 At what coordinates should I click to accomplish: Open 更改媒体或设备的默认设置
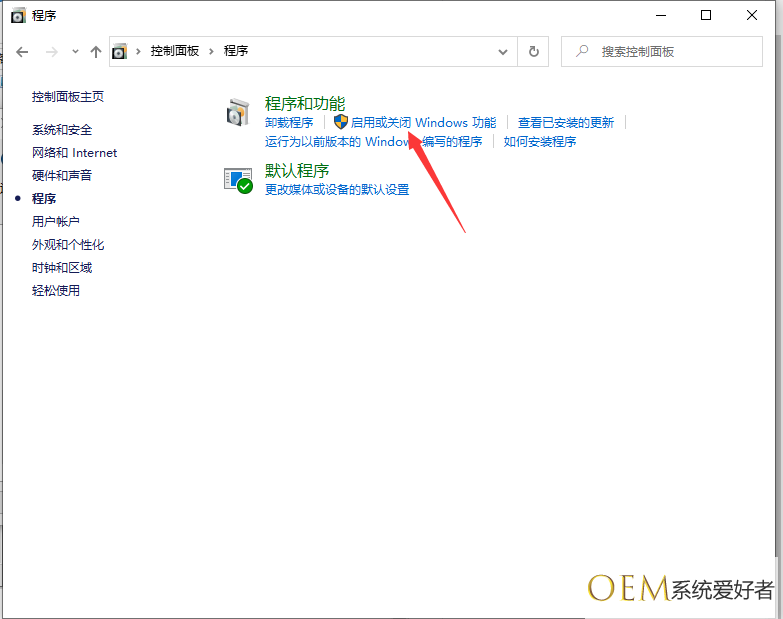coord(337,190)
